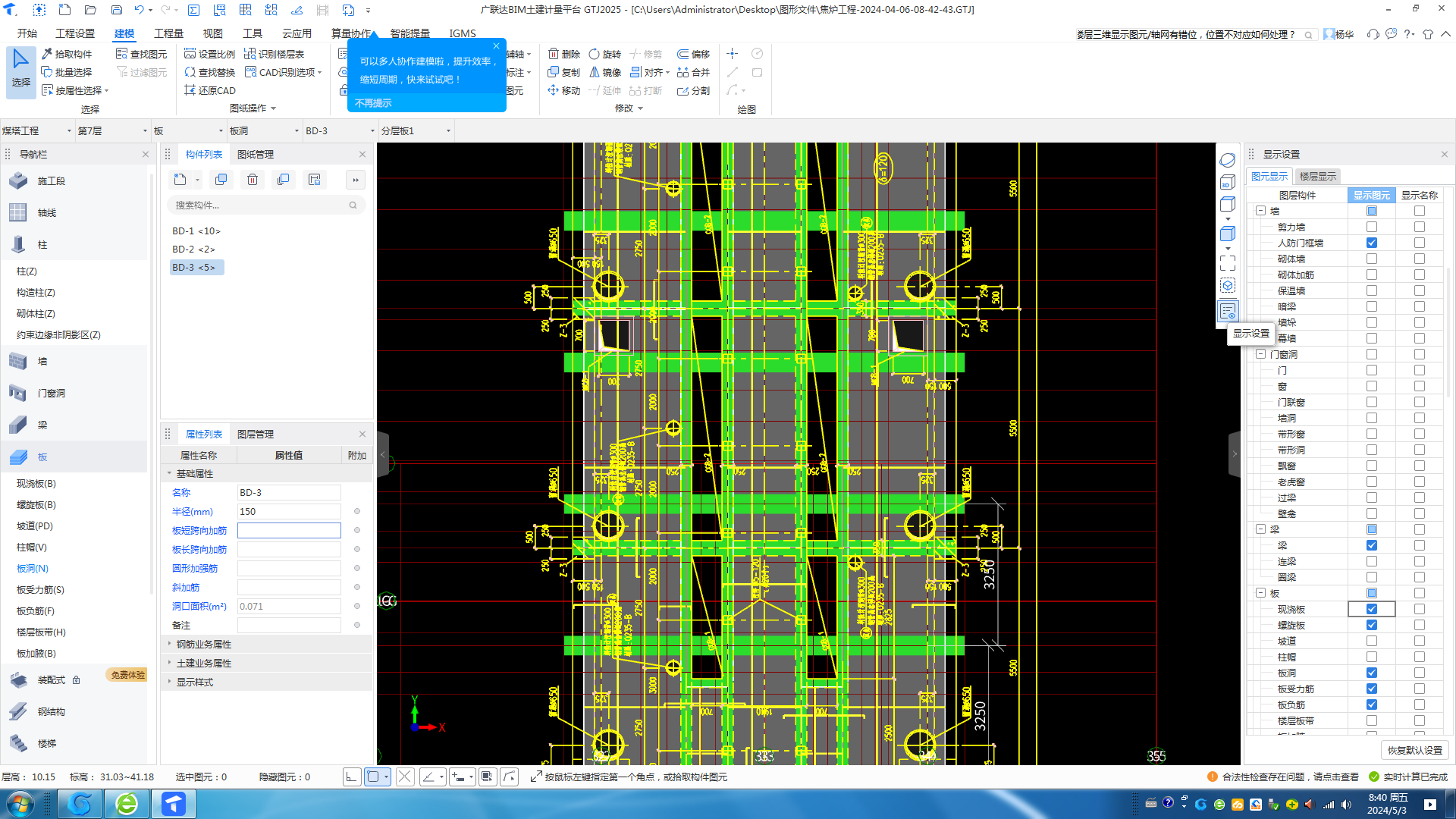Image resolution: width=1456 pixels, height=819 pixels.
Task: Toggle 砌体墙 display checkbox
Action: point(1372,259)
